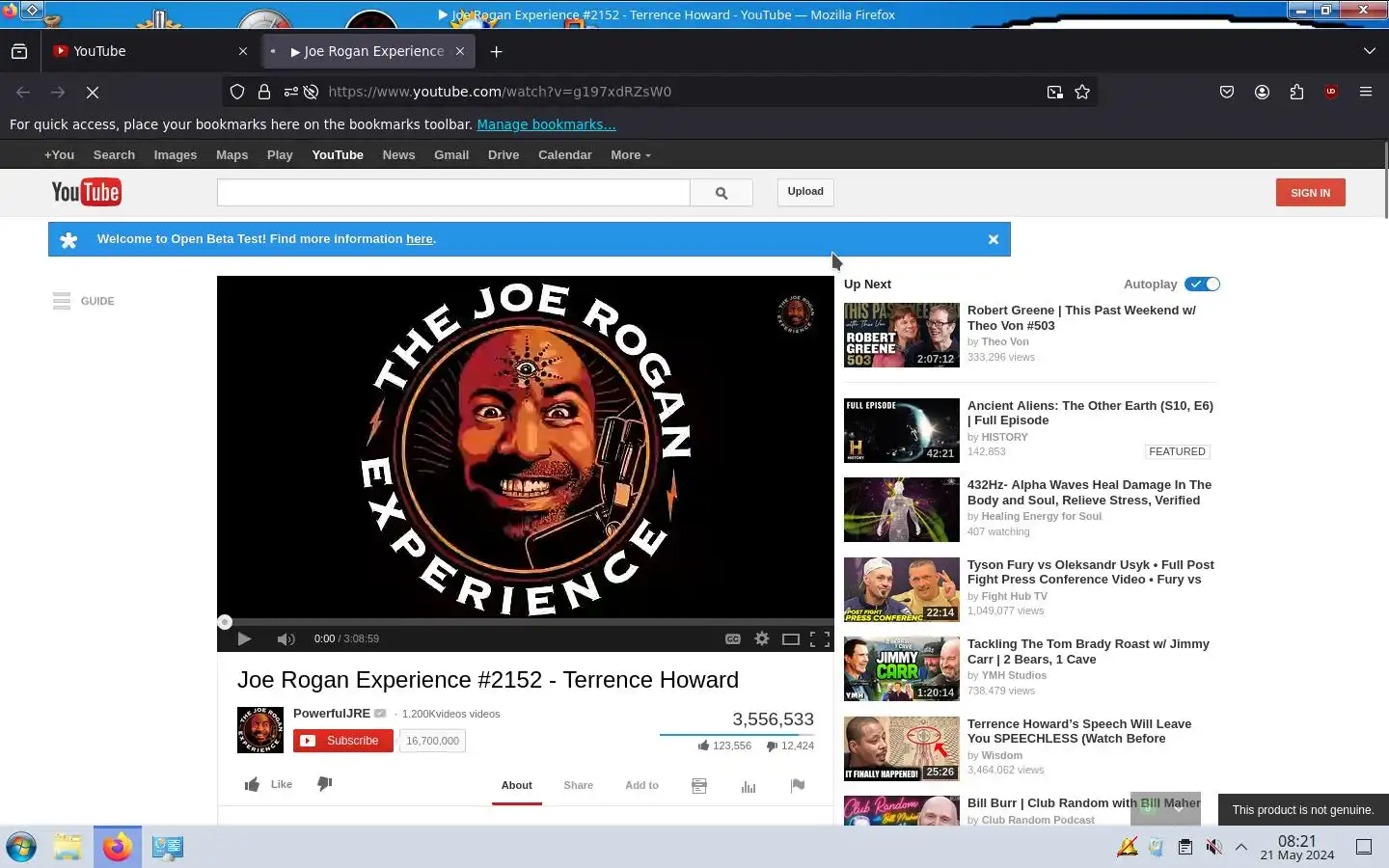Screen dimensions: 1389x868
Task: Toggle the Autoplay switch
Action: 1203,284
